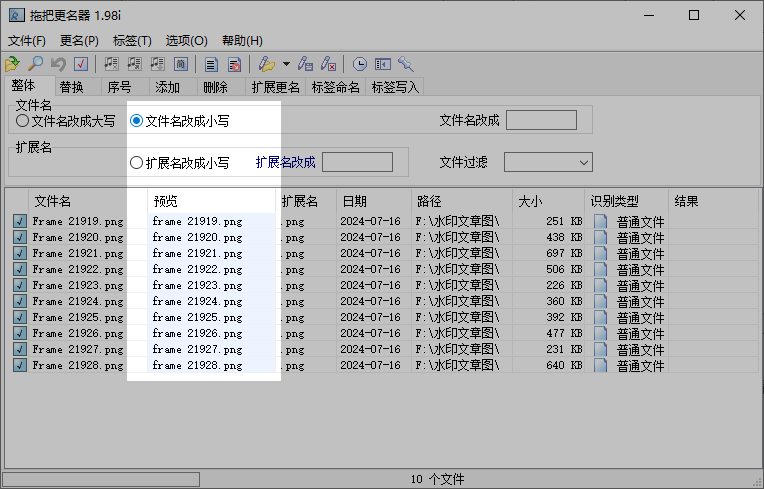Uncheck the Frame 21922.png row checkbox
Viewport: 764px width, 489px height.
pos(19,269)
